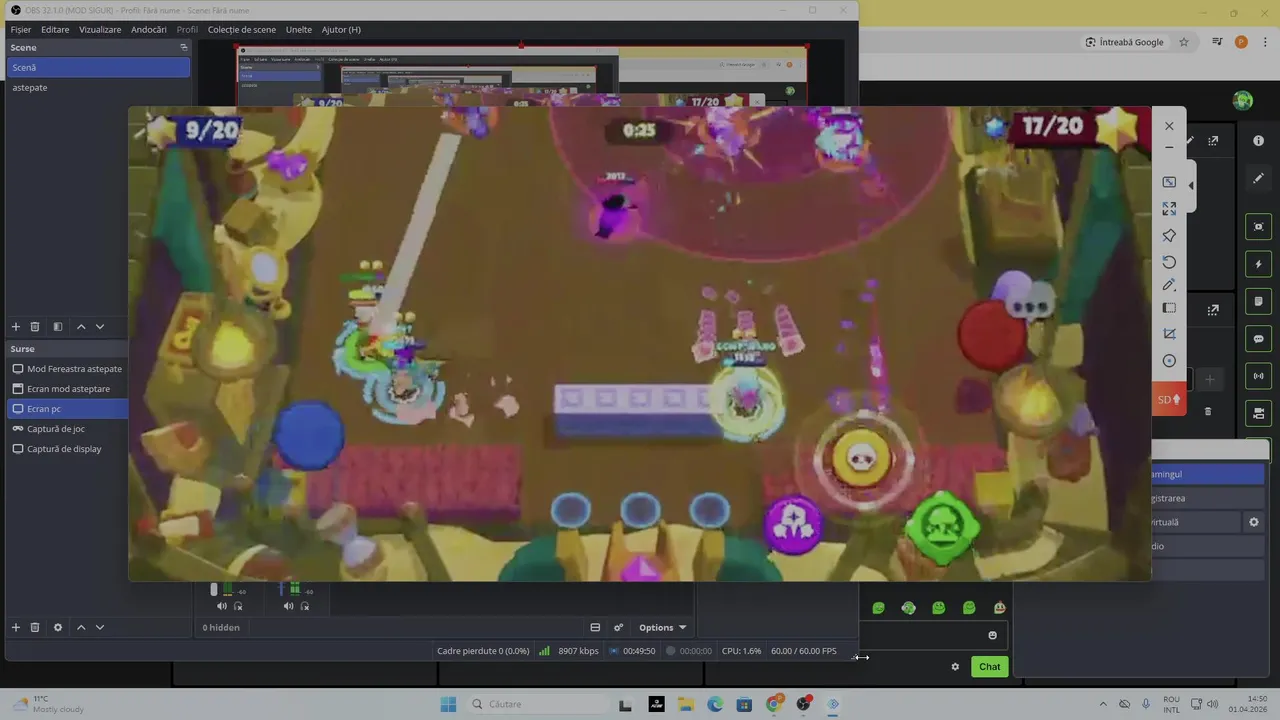Click first icon below minimize in floating toolbar
Image resolution: width=1280 pixels, height=720 pixels.
1169,182
